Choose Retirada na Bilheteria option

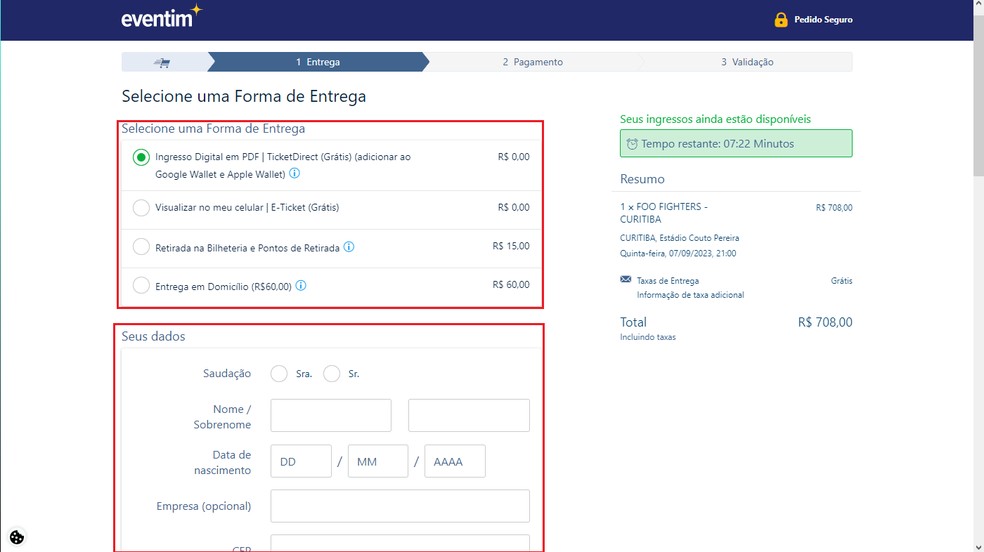tap(141, 247)
